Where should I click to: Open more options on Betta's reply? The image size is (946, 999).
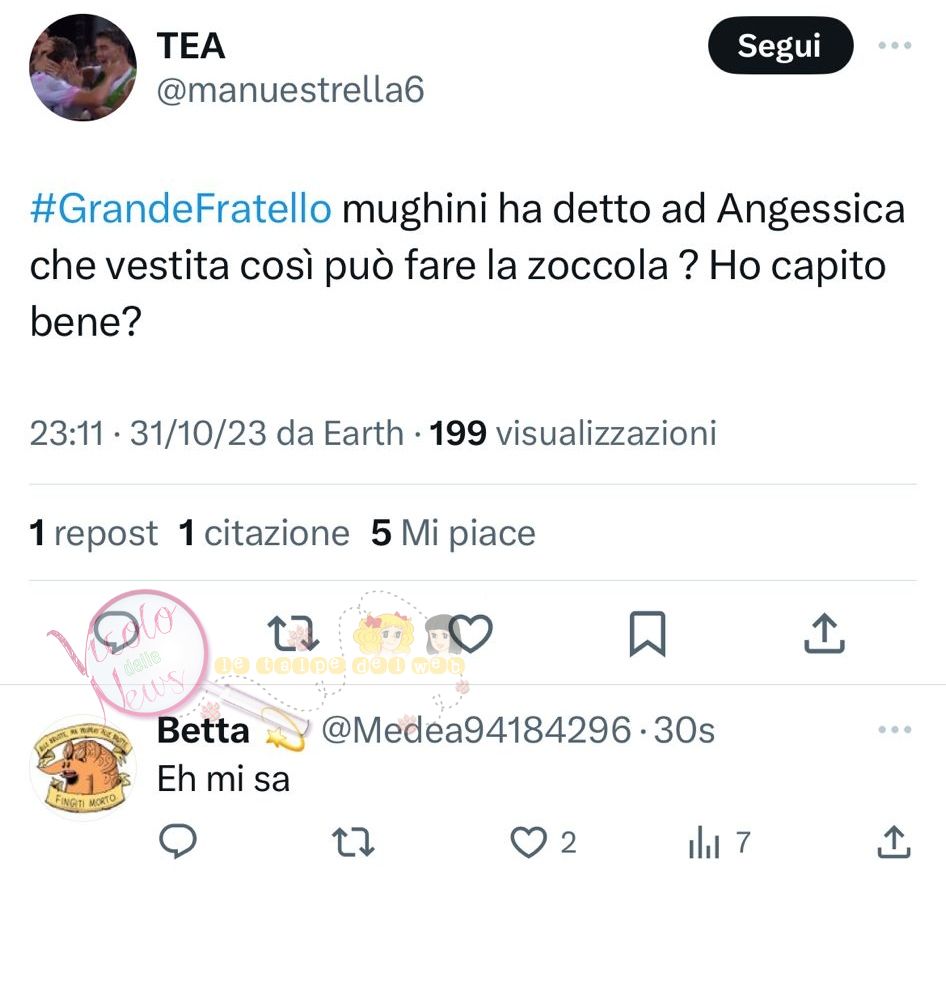894,729
